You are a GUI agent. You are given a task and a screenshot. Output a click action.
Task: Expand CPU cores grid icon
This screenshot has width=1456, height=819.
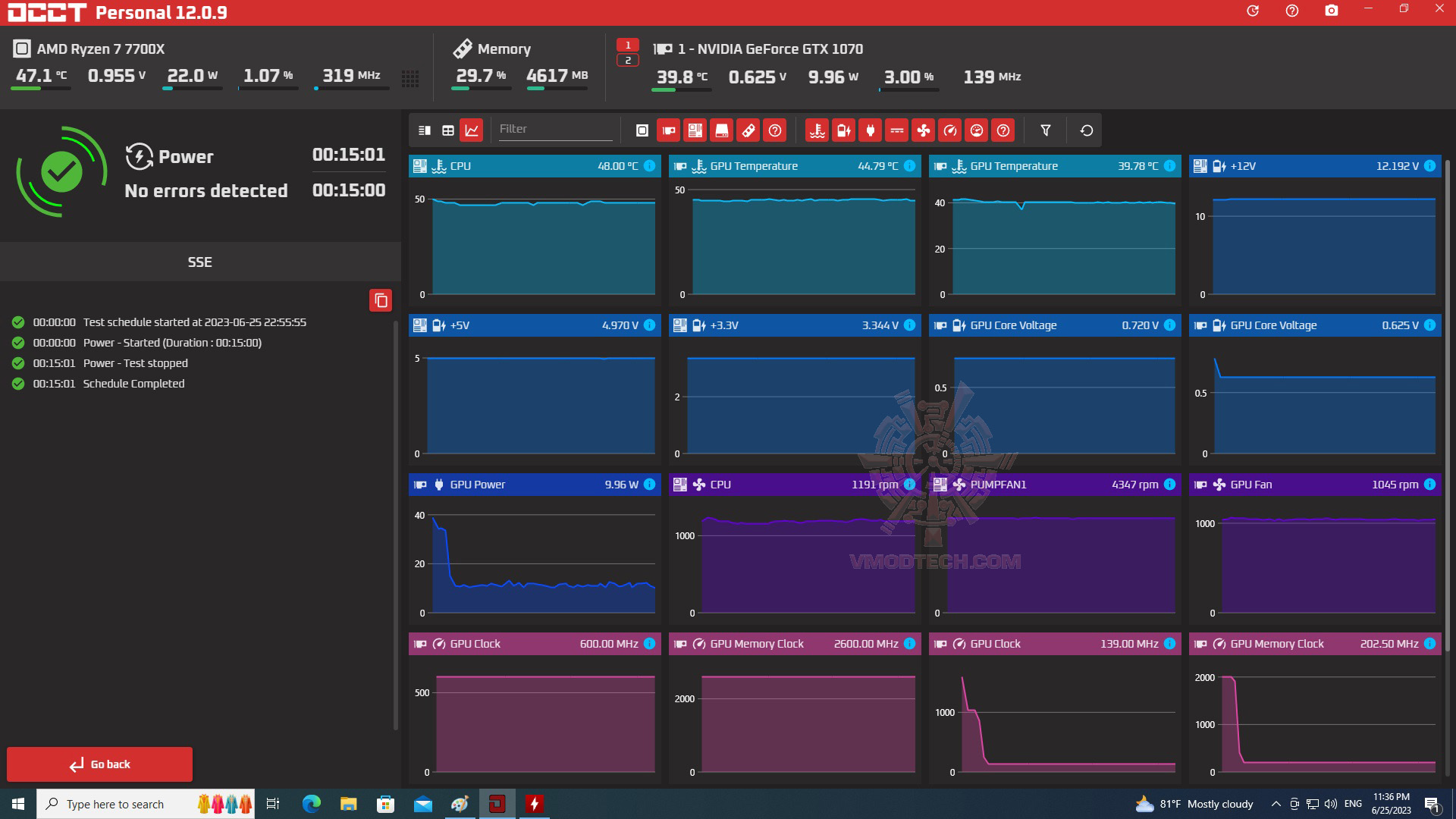click(410, 78)
